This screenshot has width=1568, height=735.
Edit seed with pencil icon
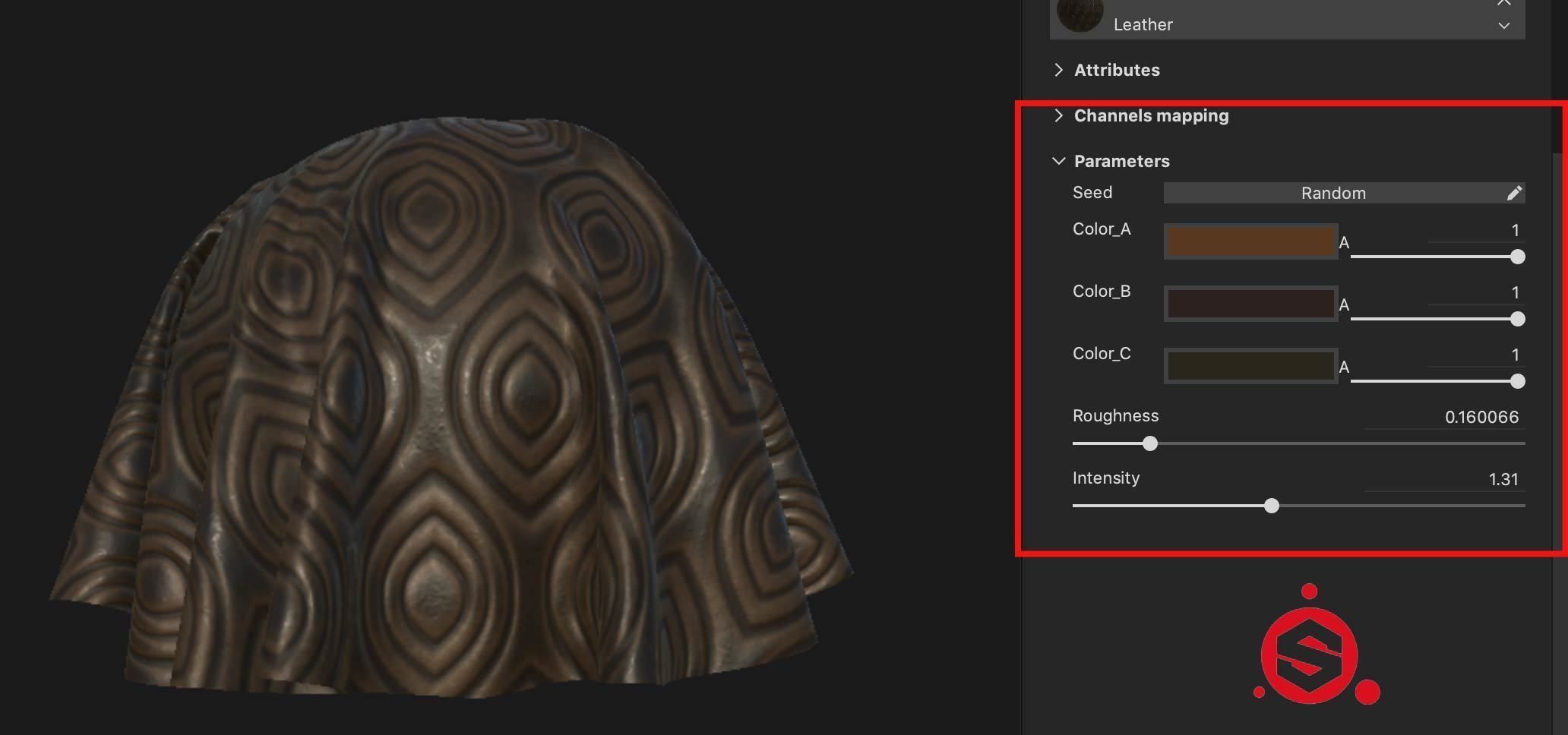(1514, 193)
